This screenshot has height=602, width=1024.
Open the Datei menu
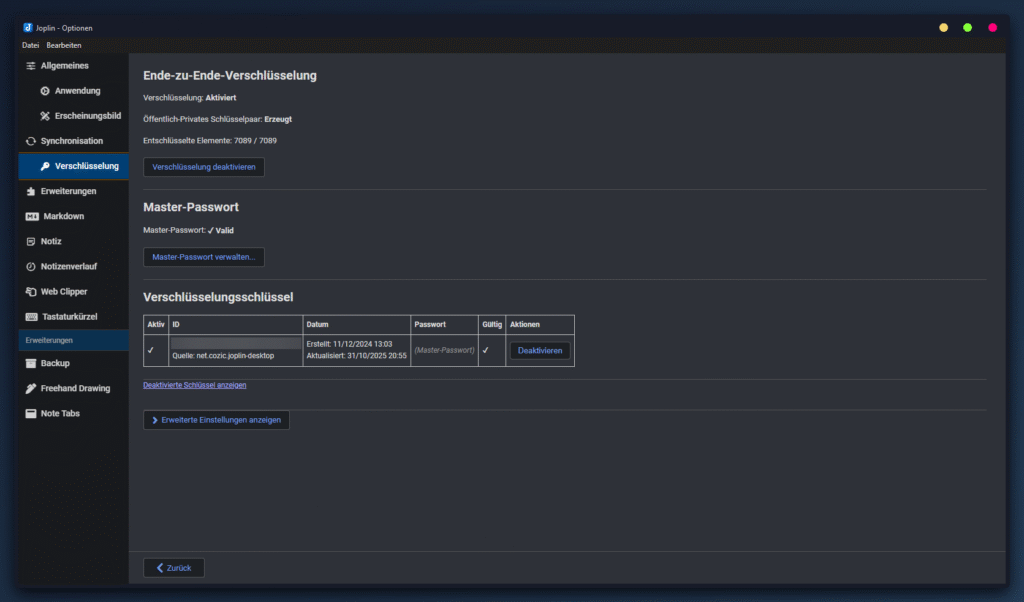(x=30, y=45)
